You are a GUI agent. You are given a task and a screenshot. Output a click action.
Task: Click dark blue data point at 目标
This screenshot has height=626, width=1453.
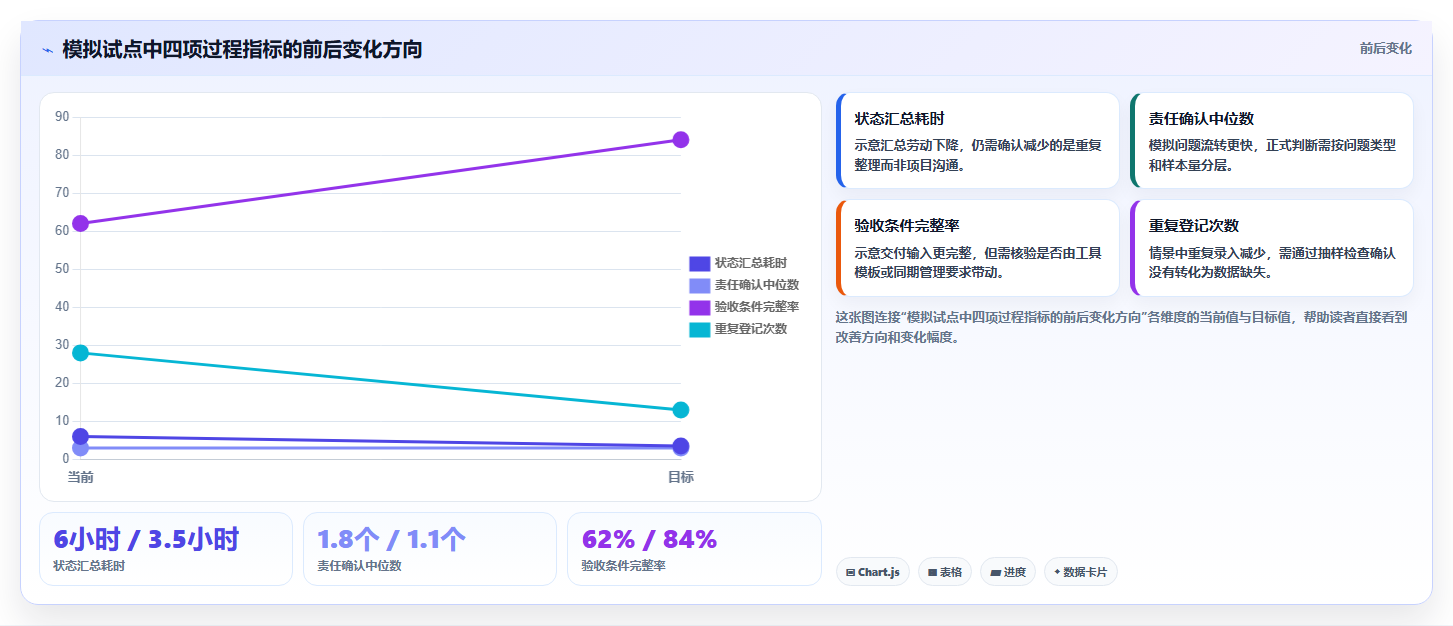pos(681,446)
